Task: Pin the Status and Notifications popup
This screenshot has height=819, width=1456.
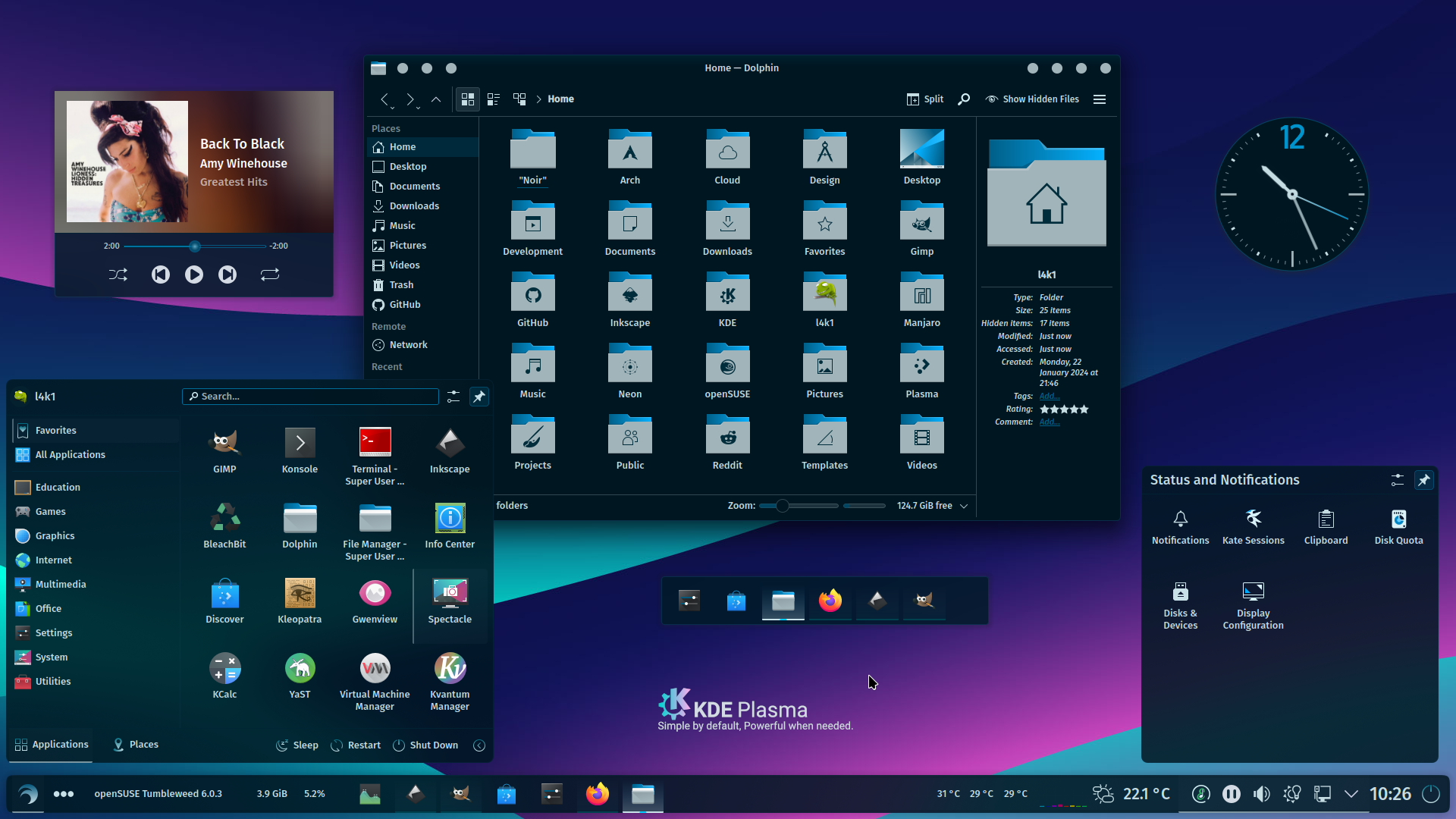Action: (1423, 480)
